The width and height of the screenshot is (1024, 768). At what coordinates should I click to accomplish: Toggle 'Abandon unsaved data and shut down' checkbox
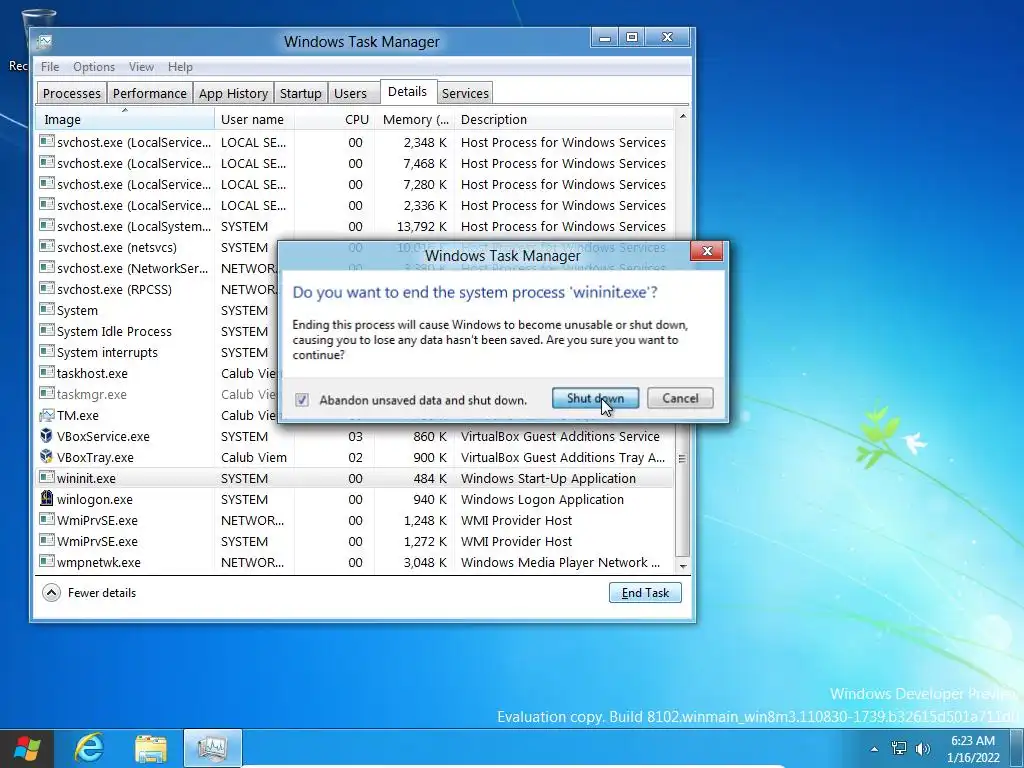302,400
